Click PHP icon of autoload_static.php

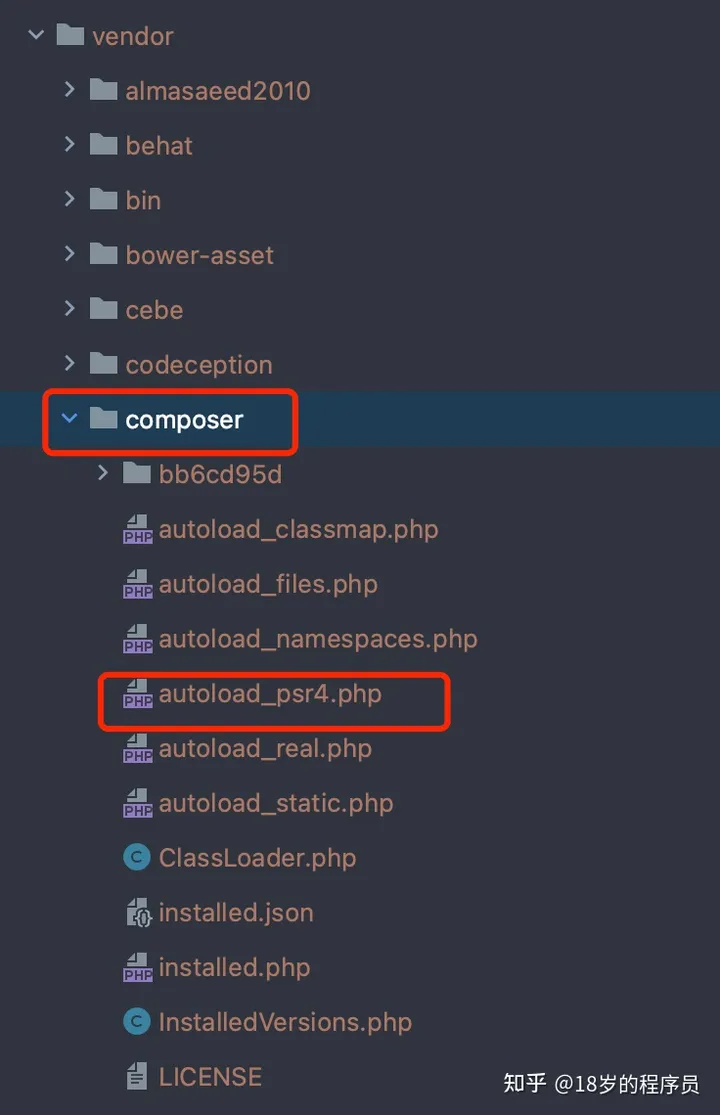click(137, 804)
